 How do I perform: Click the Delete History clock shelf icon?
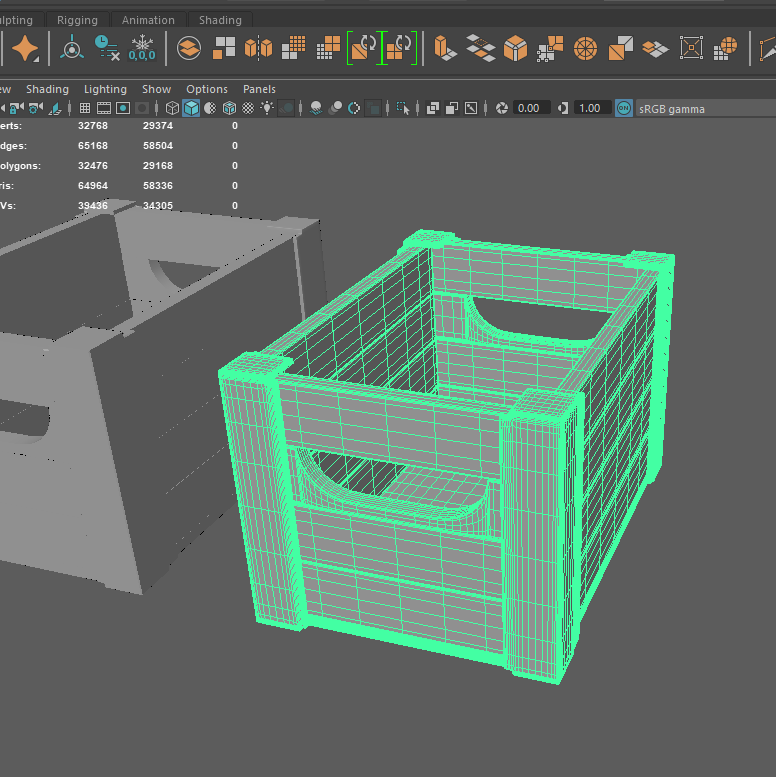[105, 47]
